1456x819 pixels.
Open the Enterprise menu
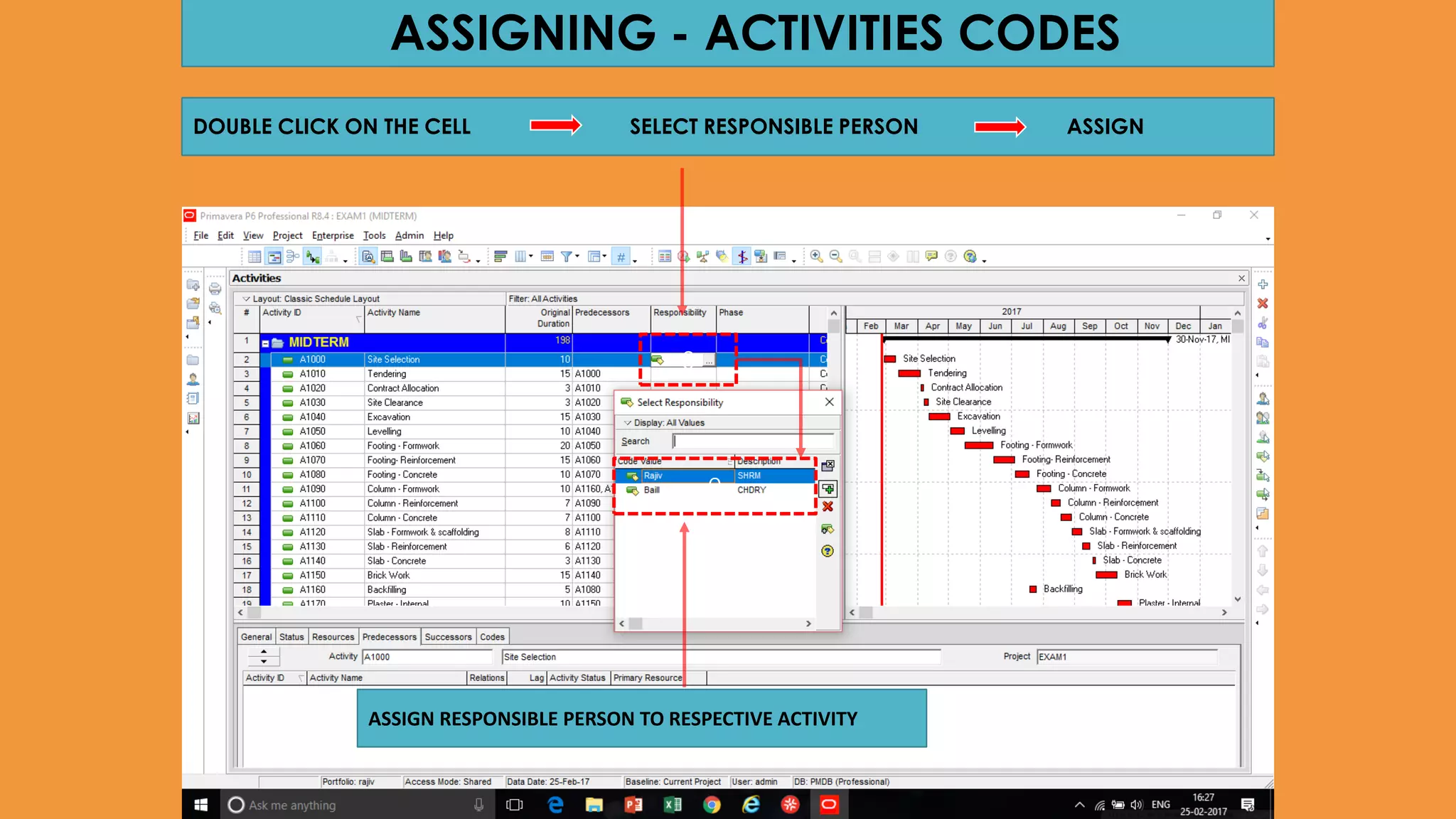[332, 235]
